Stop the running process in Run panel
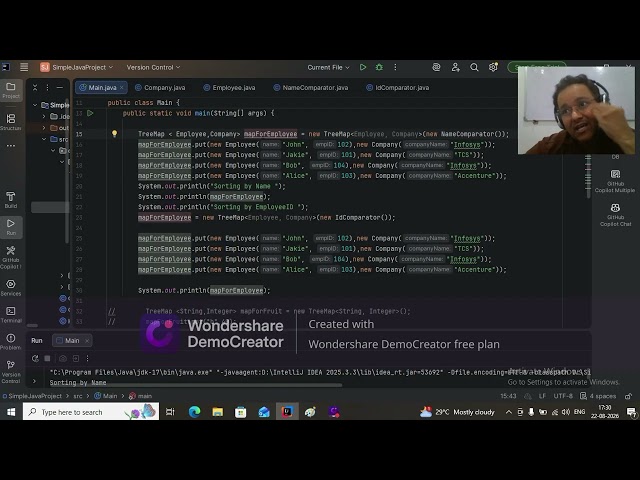The height and width of the screenshot is (480, 640). (47, 358)
